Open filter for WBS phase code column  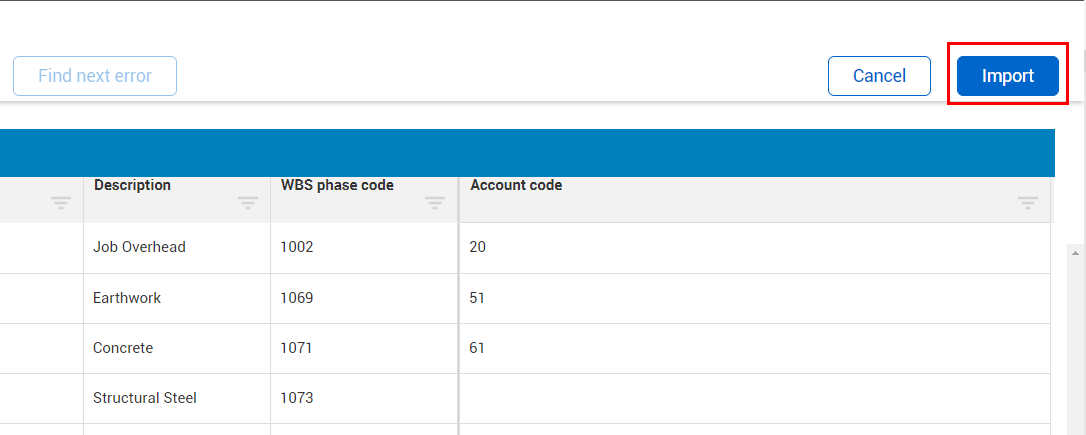click(x=435, y=203)
